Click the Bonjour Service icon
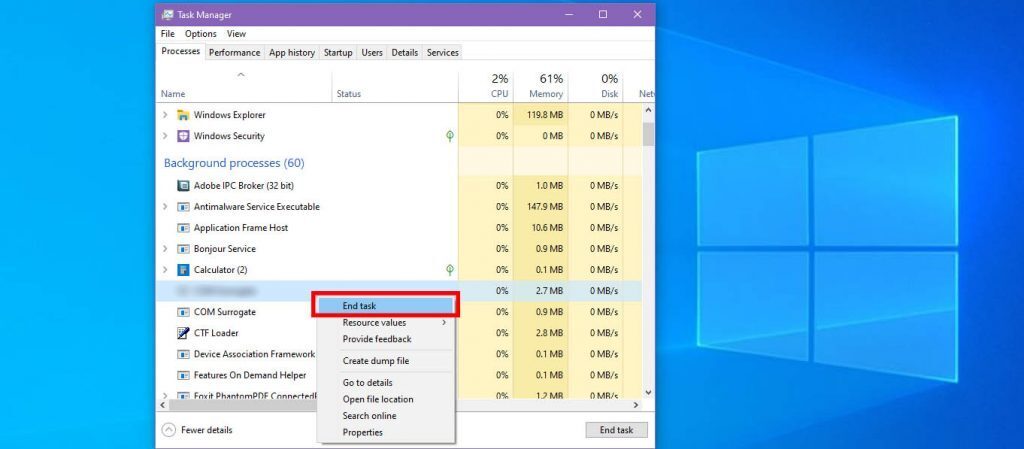Image resolution: width=1024 pixels, height=449 pixels. [x=183, y=249]
